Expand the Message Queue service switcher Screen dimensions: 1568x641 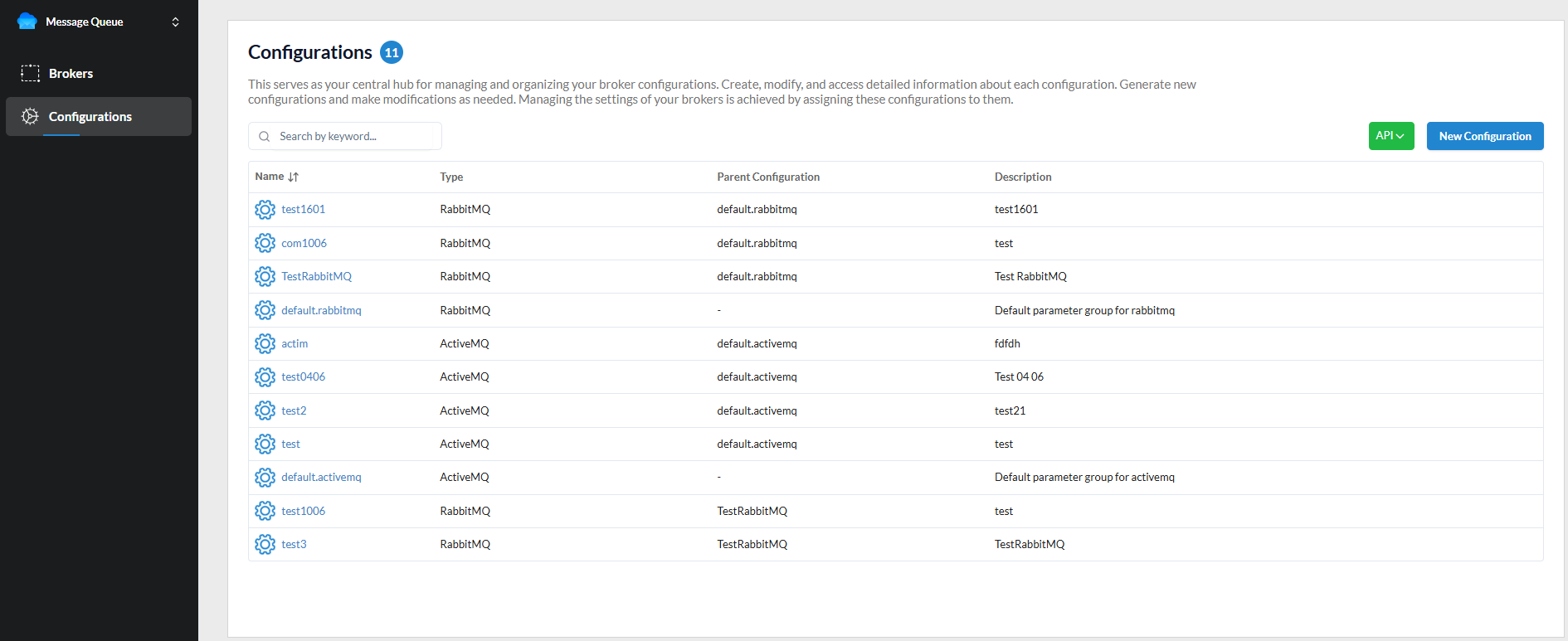pyautogui.click(x=175, y=22)
